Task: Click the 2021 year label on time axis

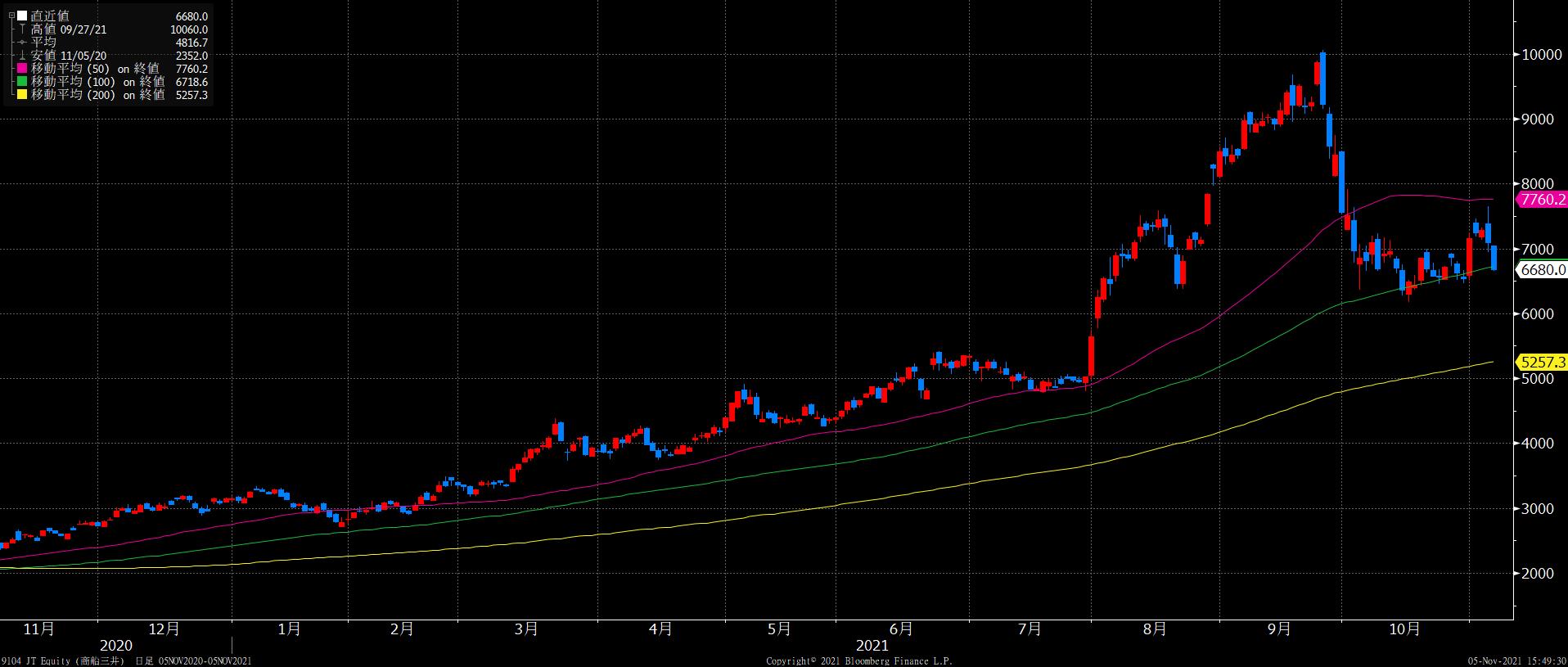Action: (x=872, y=646)
